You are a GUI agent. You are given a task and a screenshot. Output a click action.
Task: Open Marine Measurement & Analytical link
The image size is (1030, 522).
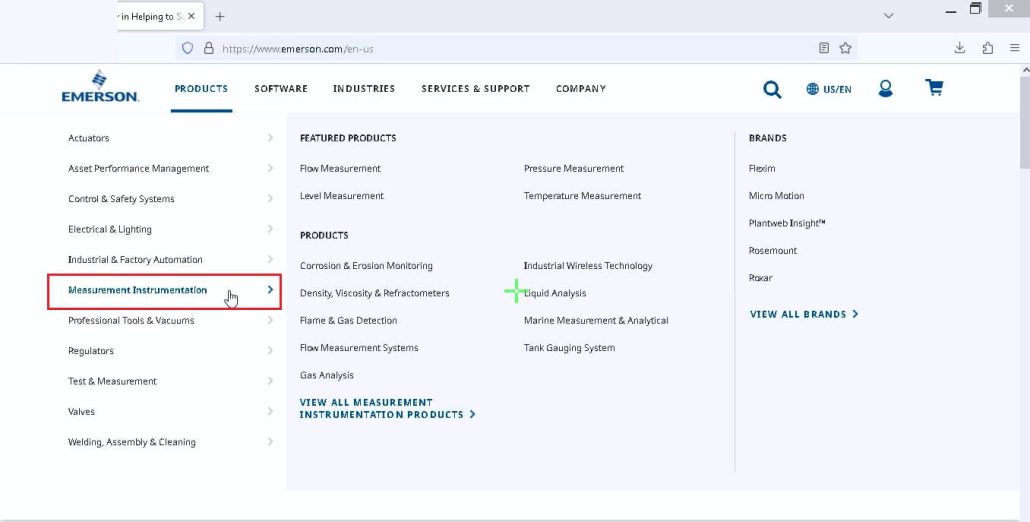click(x=596, y=320)
